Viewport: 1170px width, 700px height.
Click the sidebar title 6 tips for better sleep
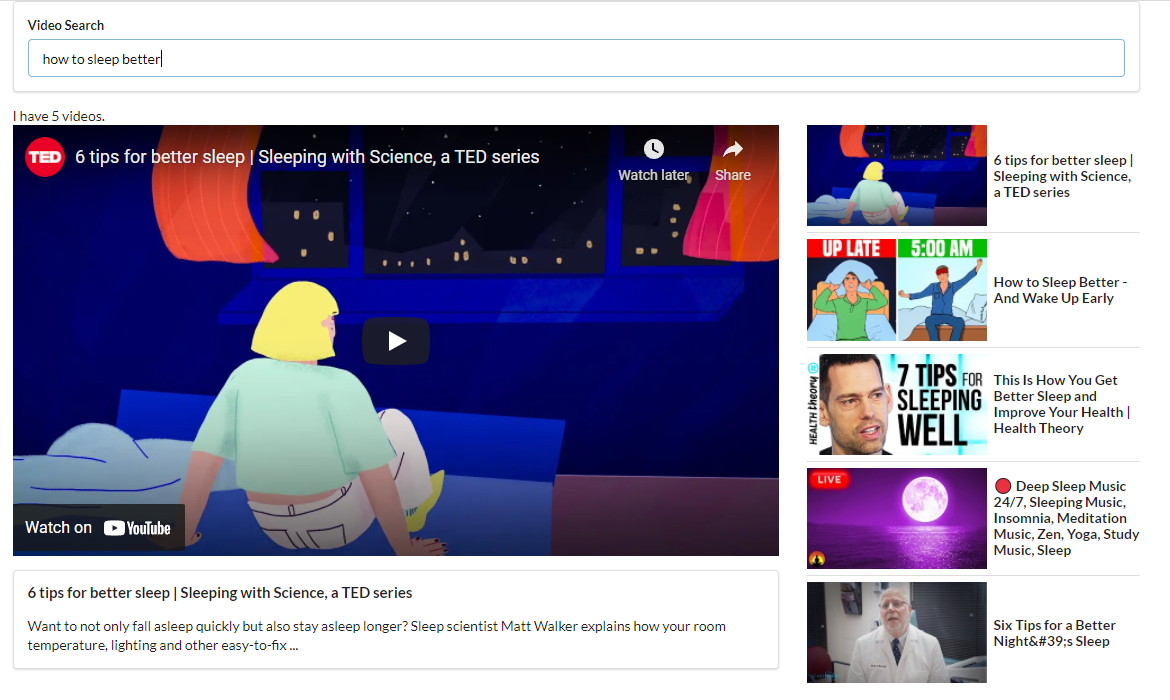1063,175
